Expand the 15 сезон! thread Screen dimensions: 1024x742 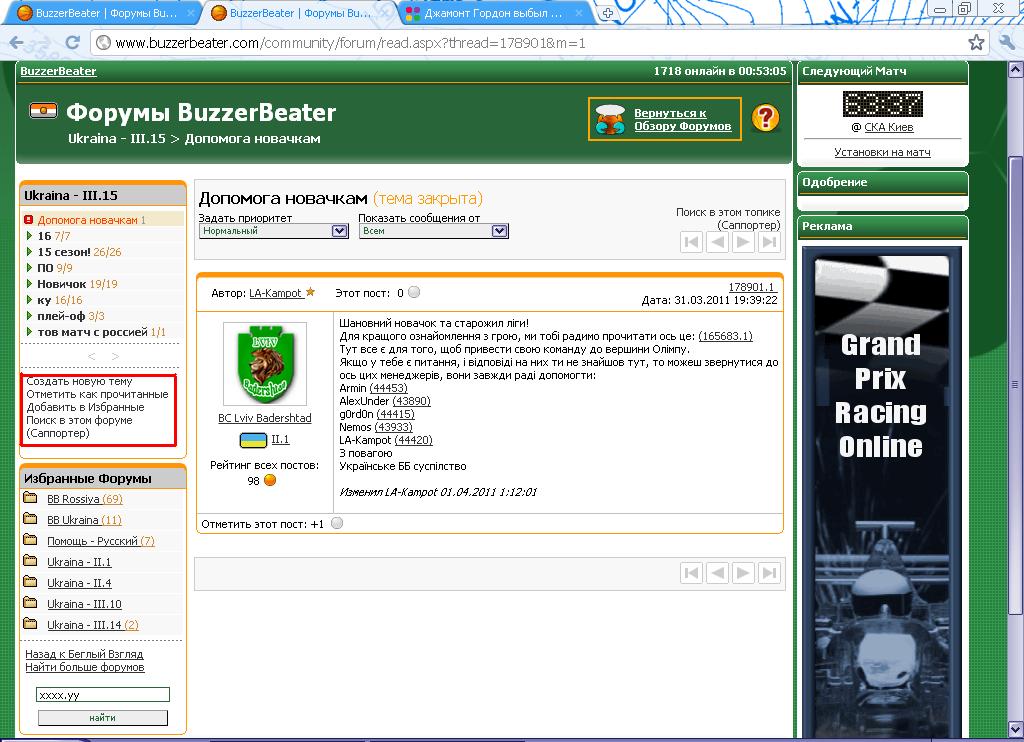29,251
